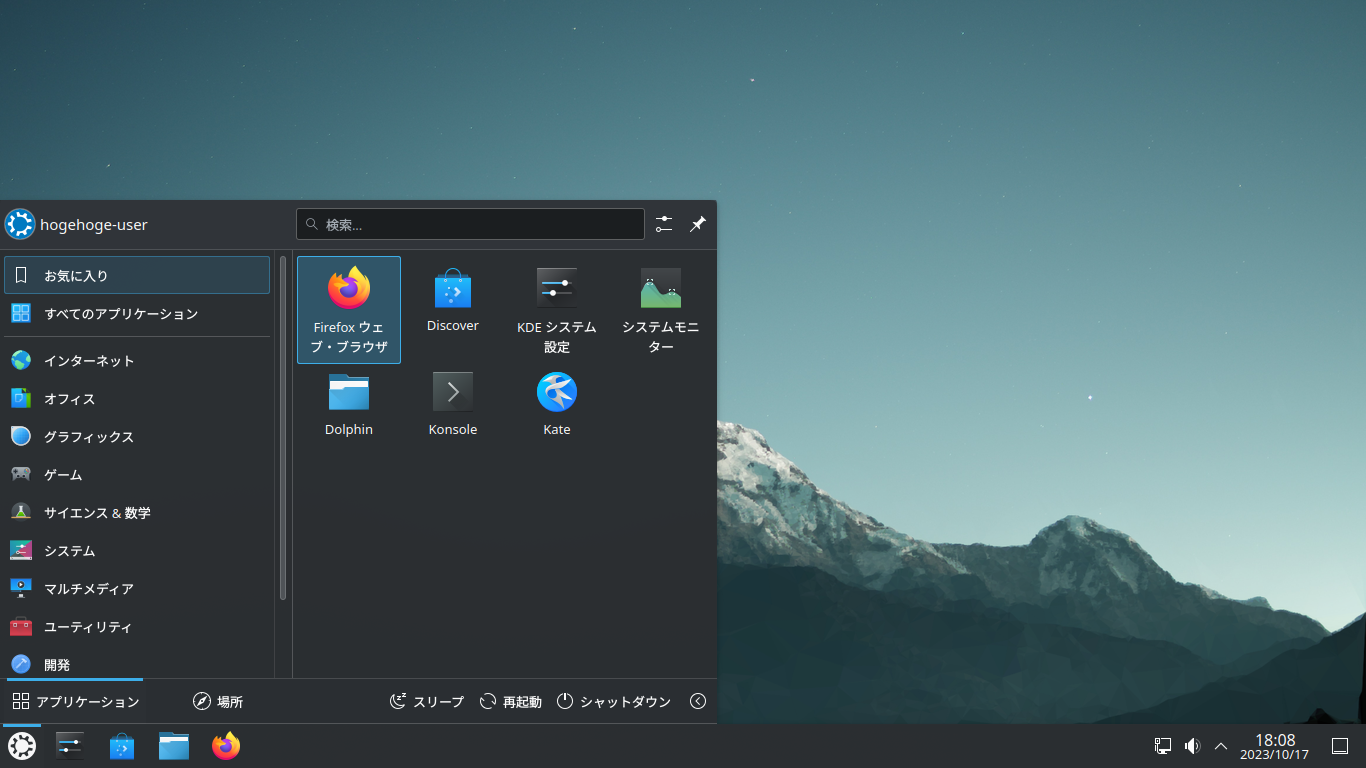
Task: Open Discover software center in favorites
Action: tap(453, 300)
